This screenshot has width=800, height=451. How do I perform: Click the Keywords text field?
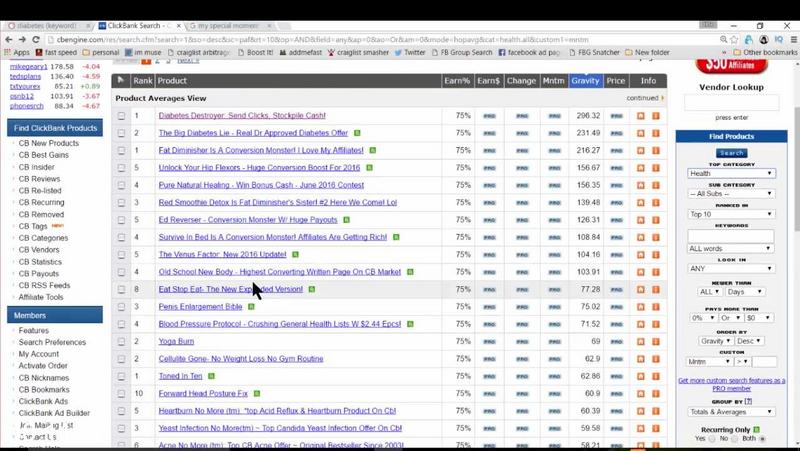[x=731, y=236]
